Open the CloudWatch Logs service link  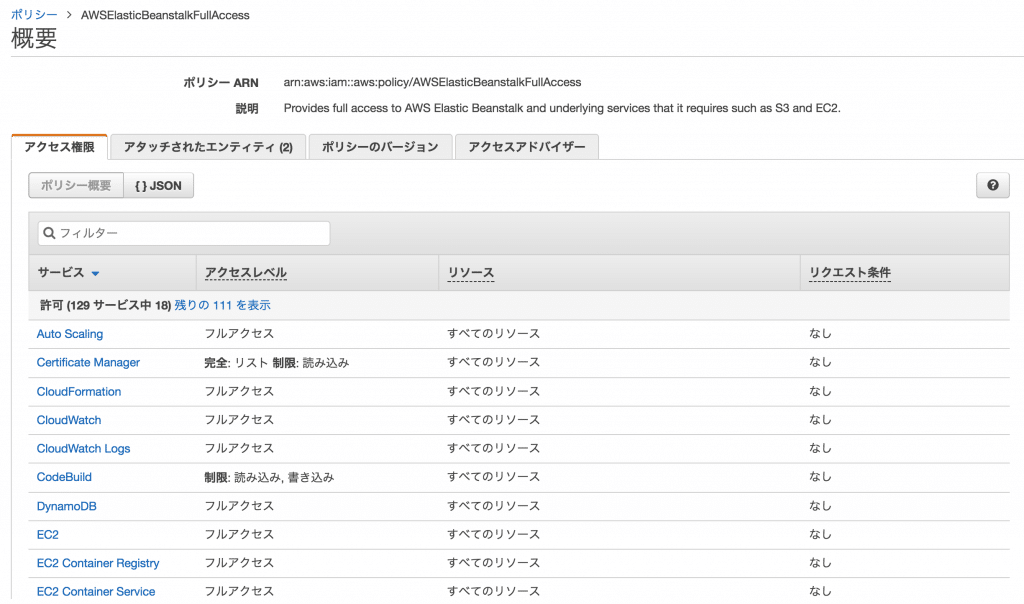(84, 449)
